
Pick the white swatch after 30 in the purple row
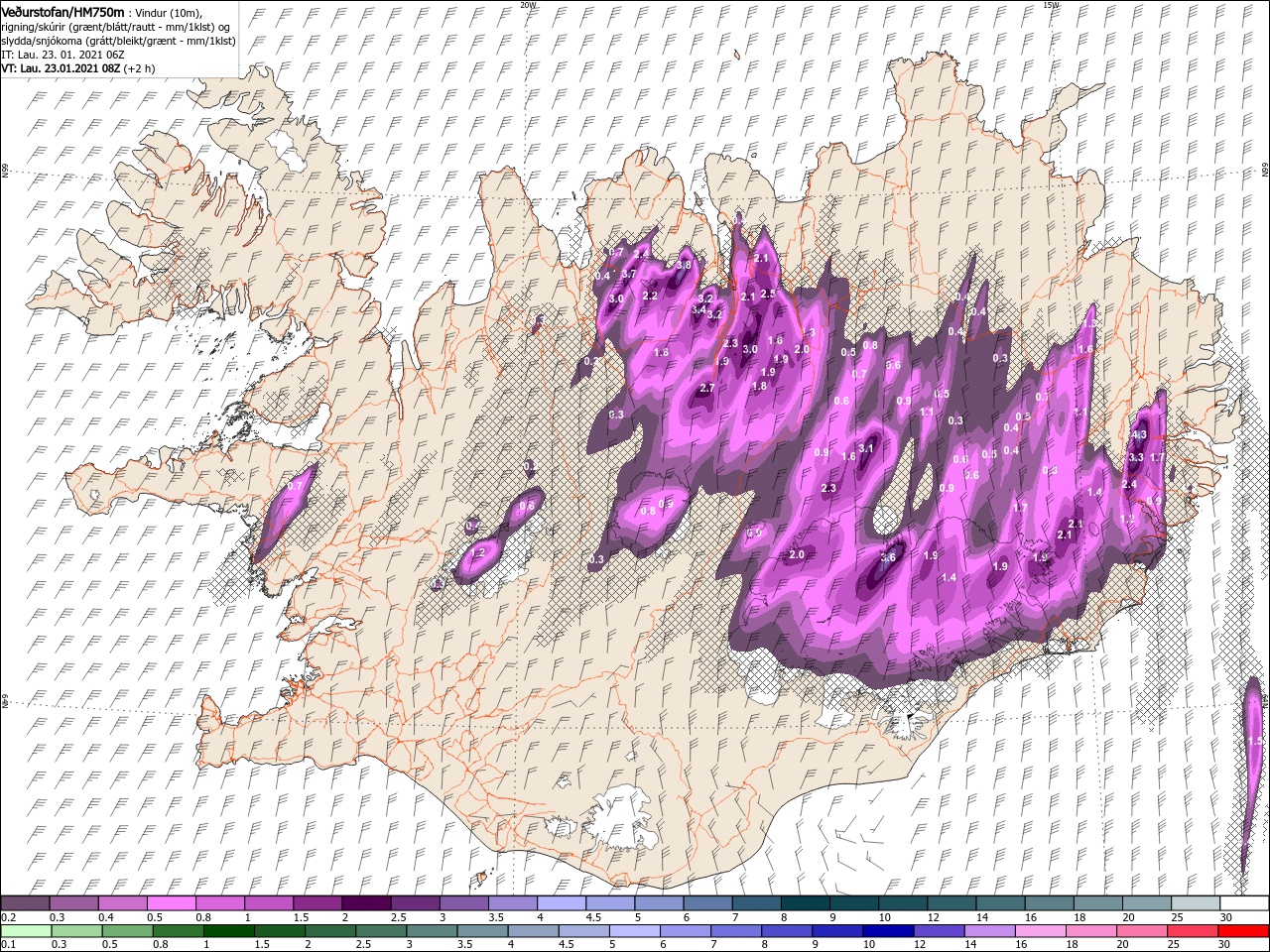coord(1242,902)
